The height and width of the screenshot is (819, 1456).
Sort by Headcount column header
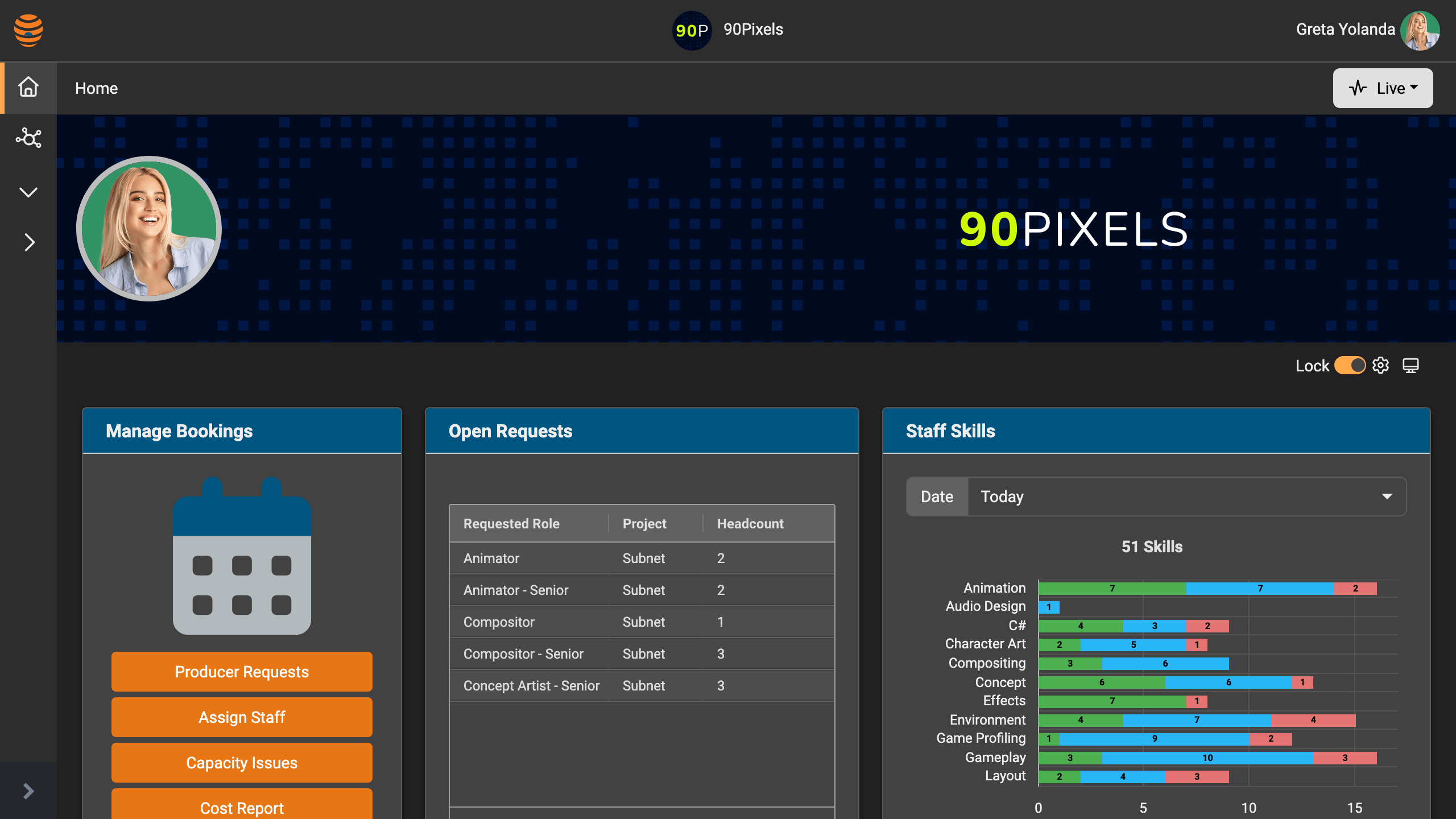[768, 524]
